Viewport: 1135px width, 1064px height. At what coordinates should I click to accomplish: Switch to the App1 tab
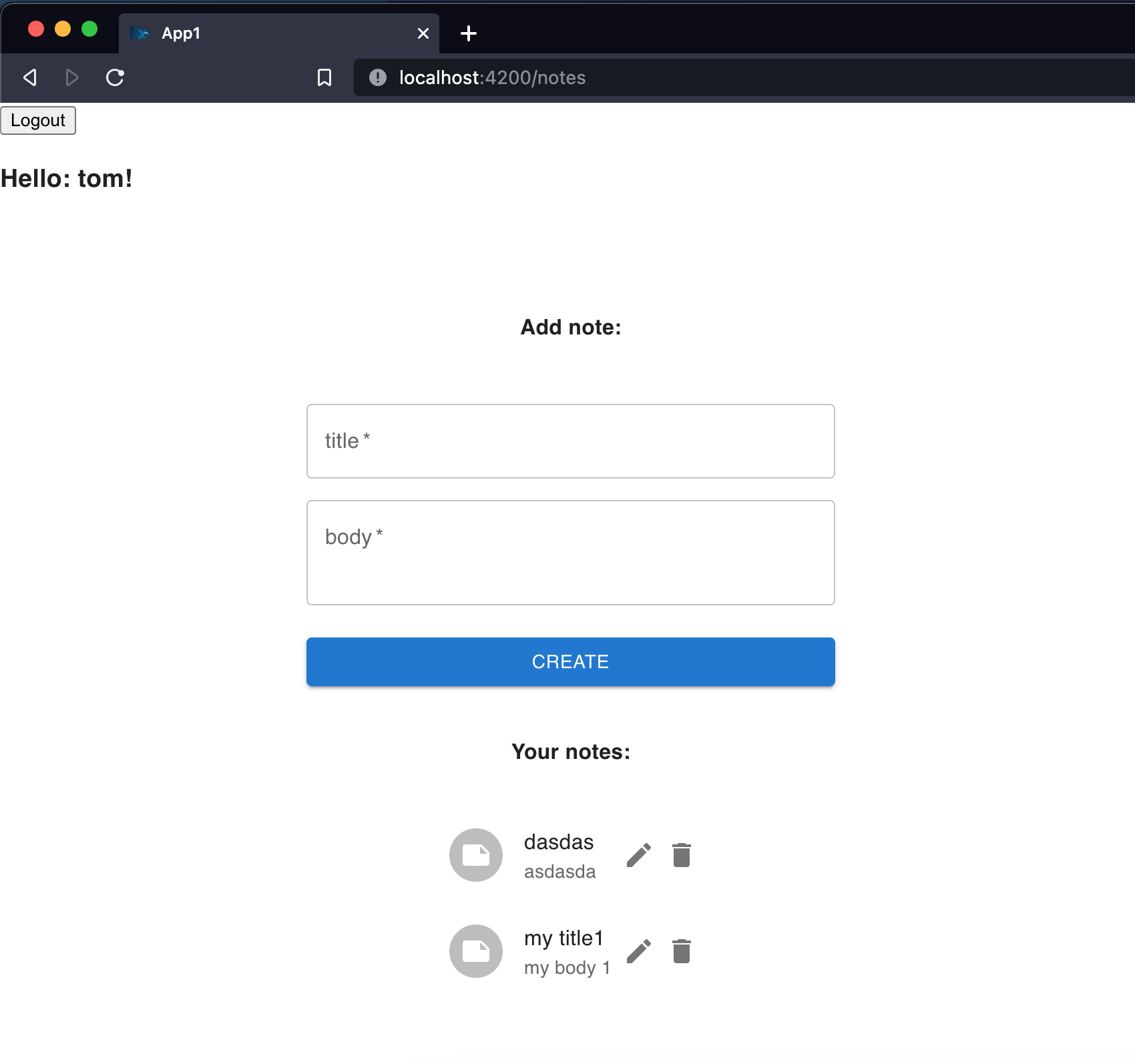279,33
